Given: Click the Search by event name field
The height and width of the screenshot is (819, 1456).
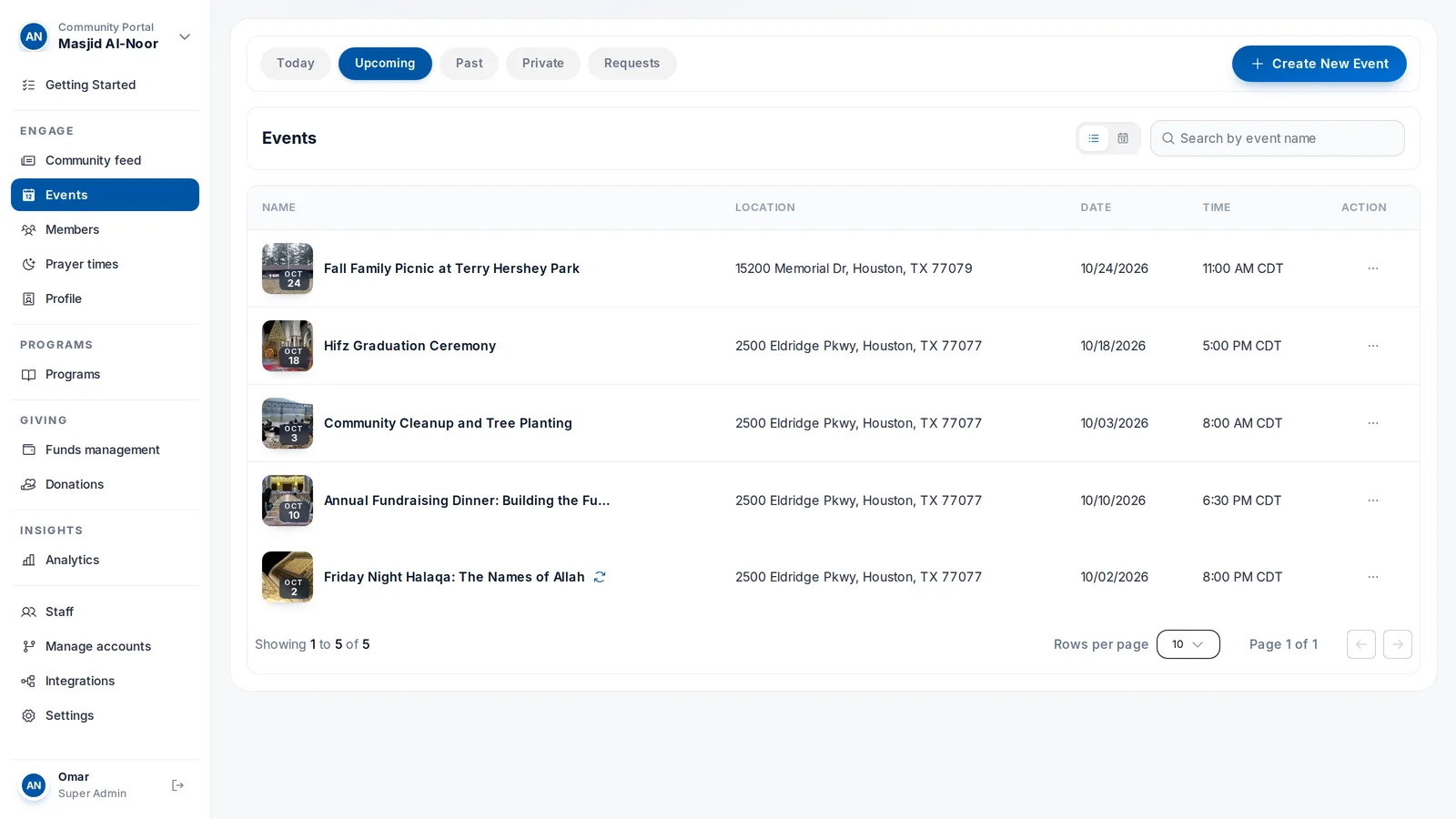Looking at the screenshot, I should (1278, 138).
